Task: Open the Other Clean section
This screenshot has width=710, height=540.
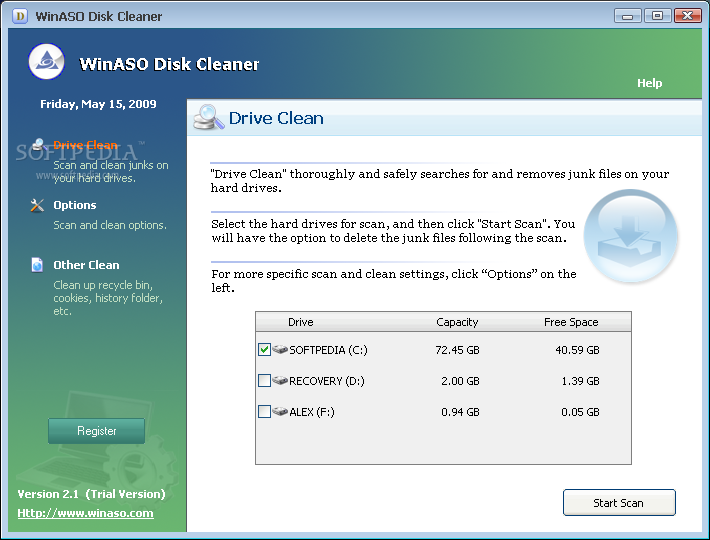Action: point(86,265)
